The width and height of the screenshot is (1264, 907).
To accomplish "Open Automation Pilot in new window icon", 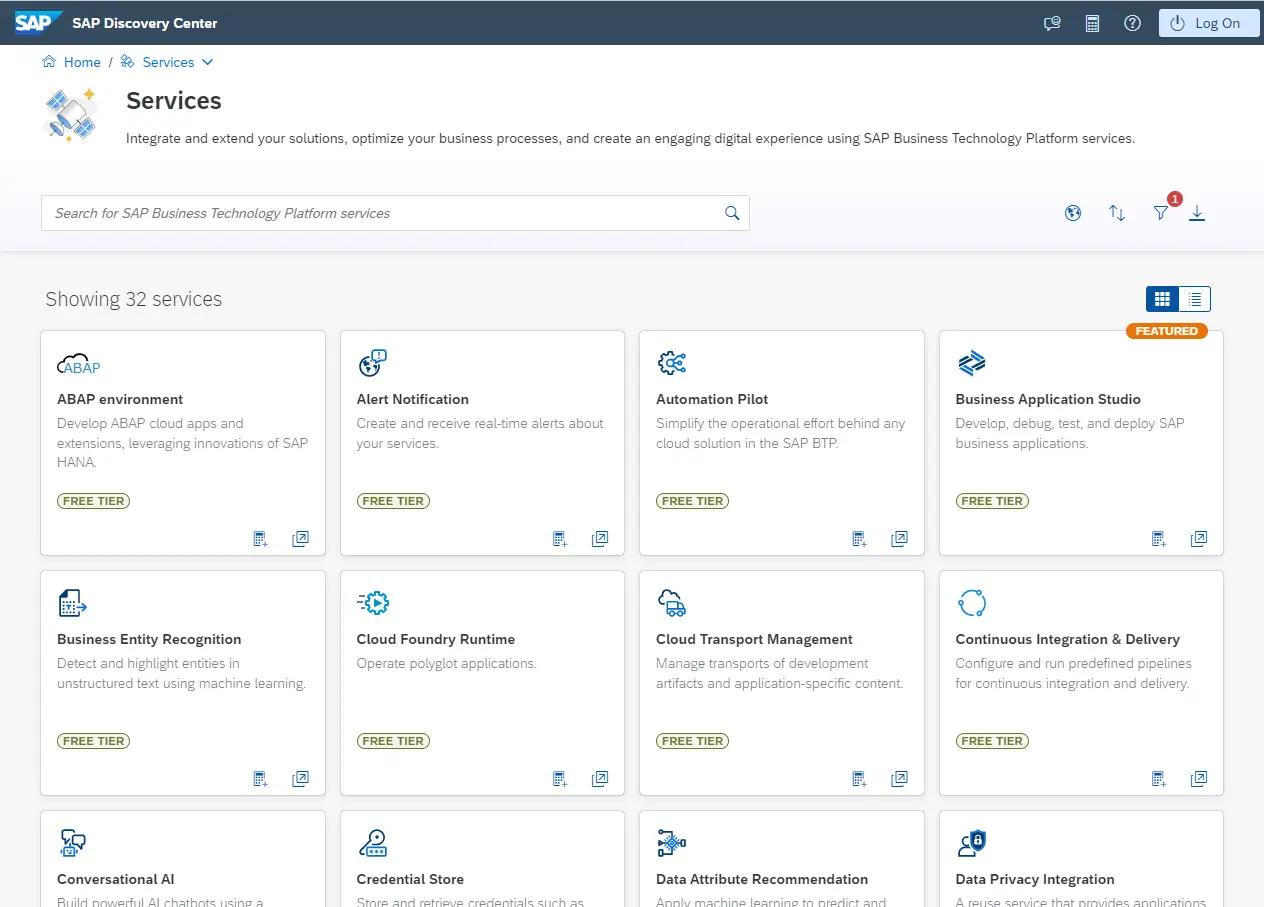I will (899, 539).
